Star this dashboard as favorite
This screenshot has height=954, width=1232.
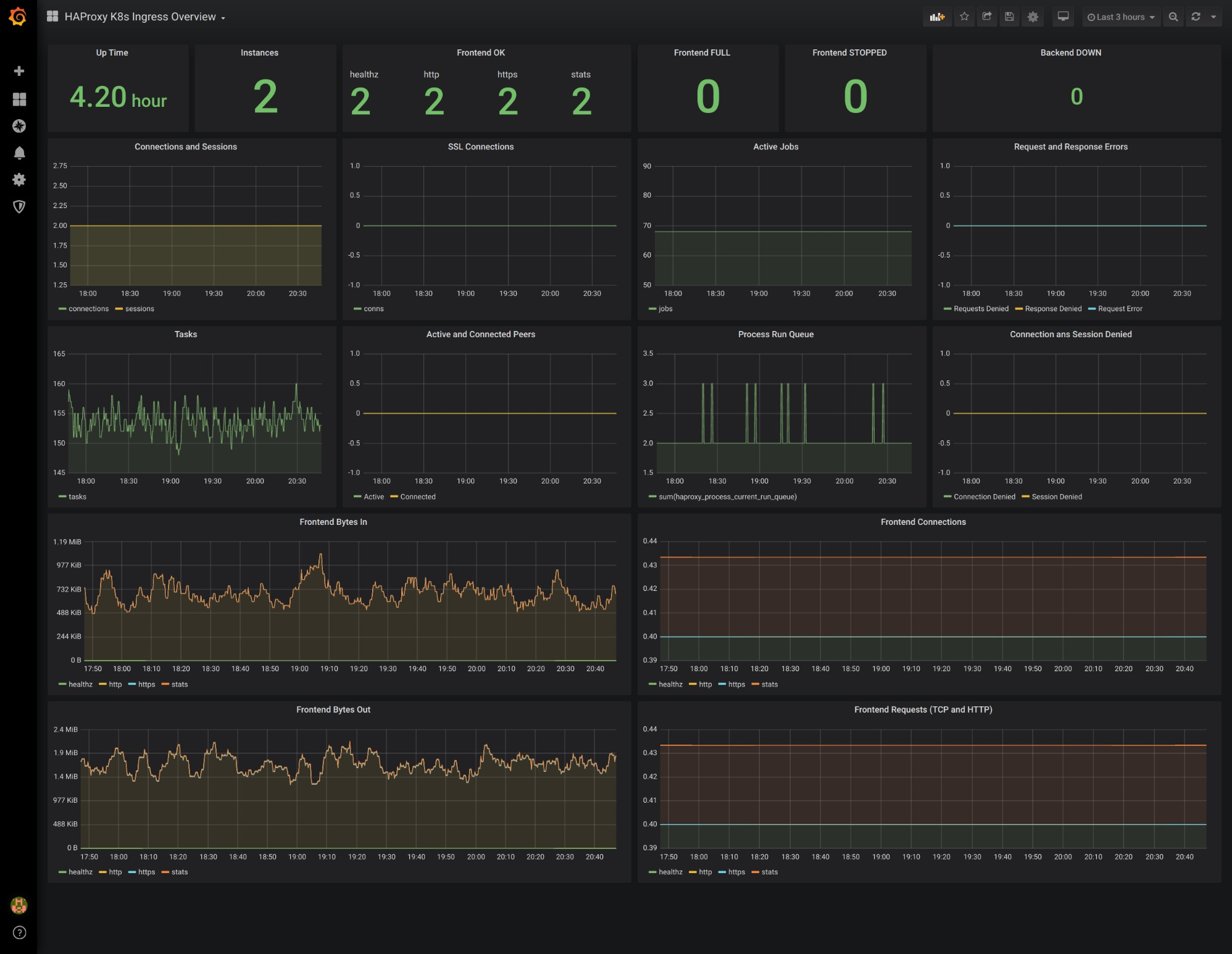click(x=964, y=17)
